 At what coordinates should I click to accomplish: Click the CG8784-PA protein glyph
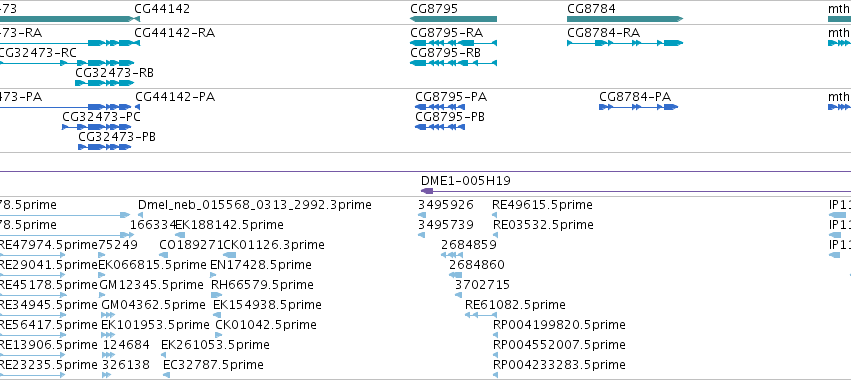638,107
